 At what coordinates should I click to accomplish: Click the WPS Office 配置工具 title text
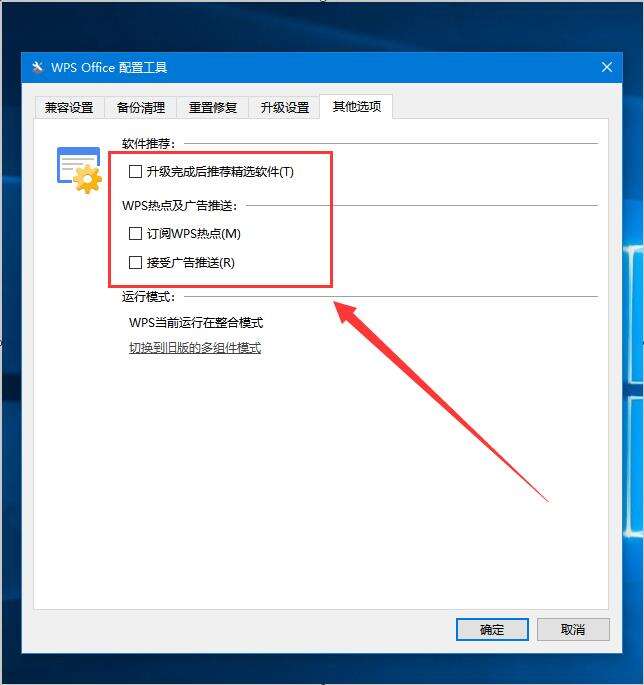pos(109,67)
